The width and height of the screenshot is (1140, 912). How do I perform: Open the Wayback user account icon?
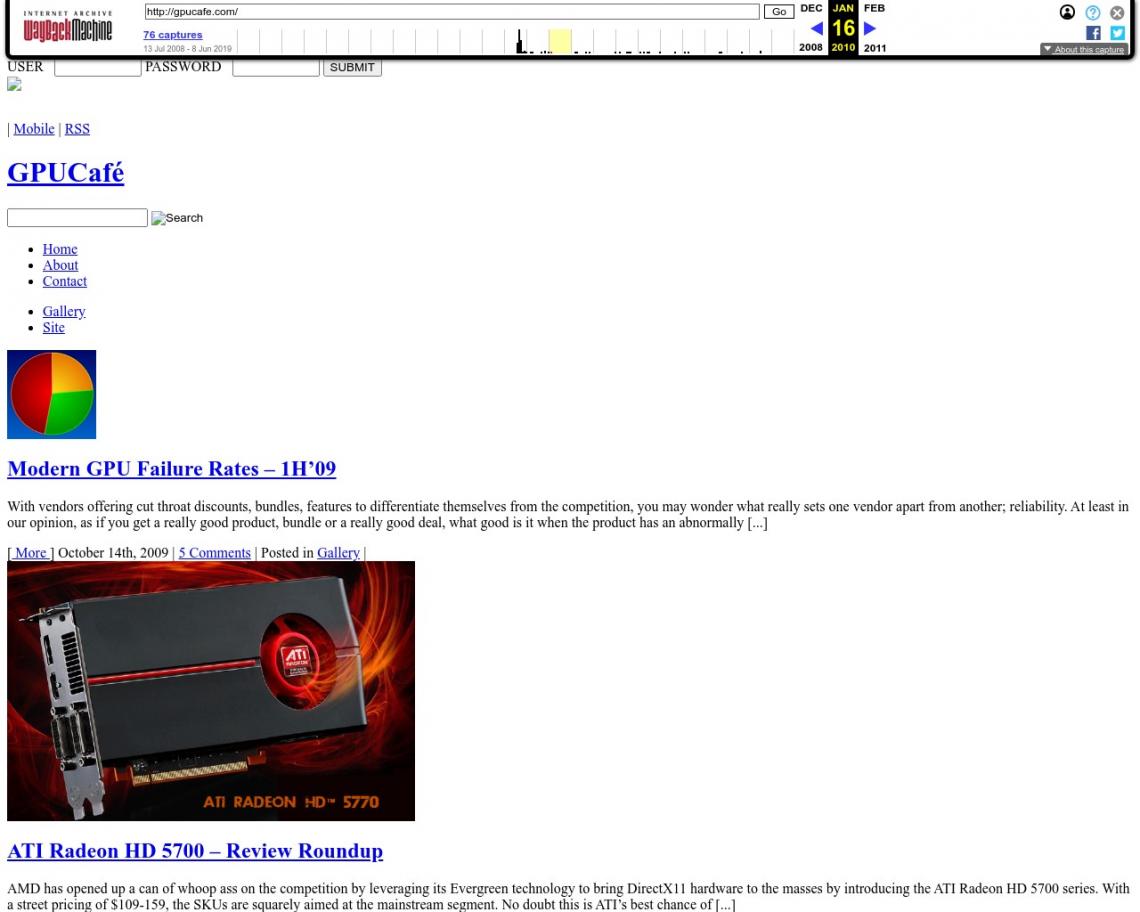[x=1067, y=12]
